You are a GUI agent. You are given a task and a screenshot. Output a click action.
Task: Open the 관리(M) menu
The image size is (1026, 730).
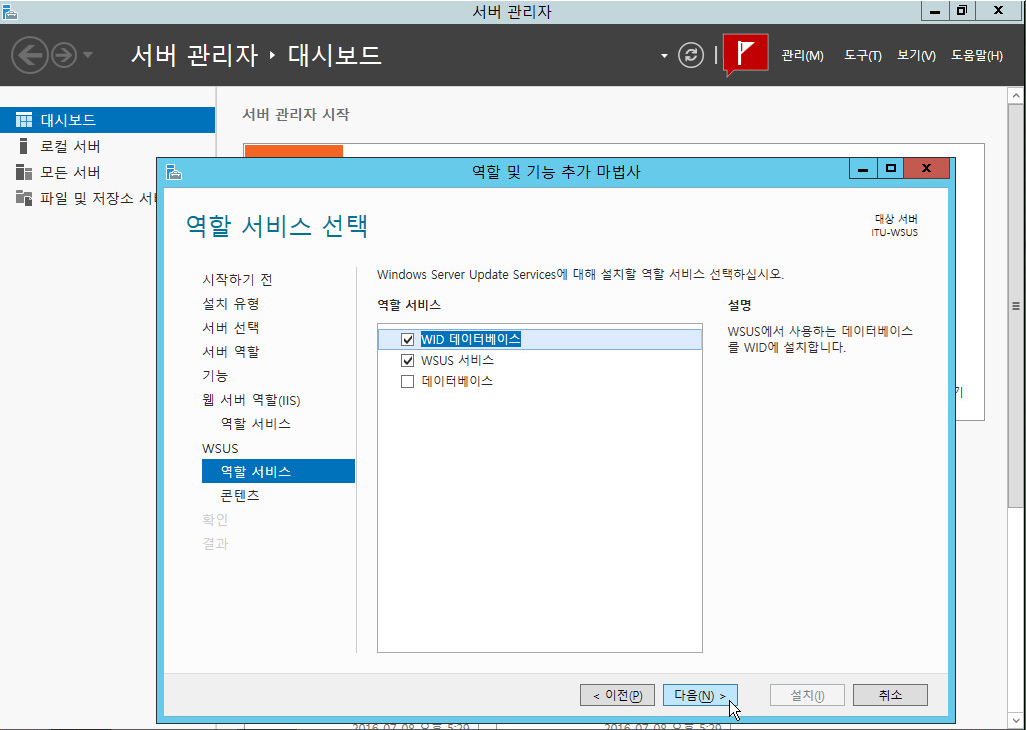802,56
